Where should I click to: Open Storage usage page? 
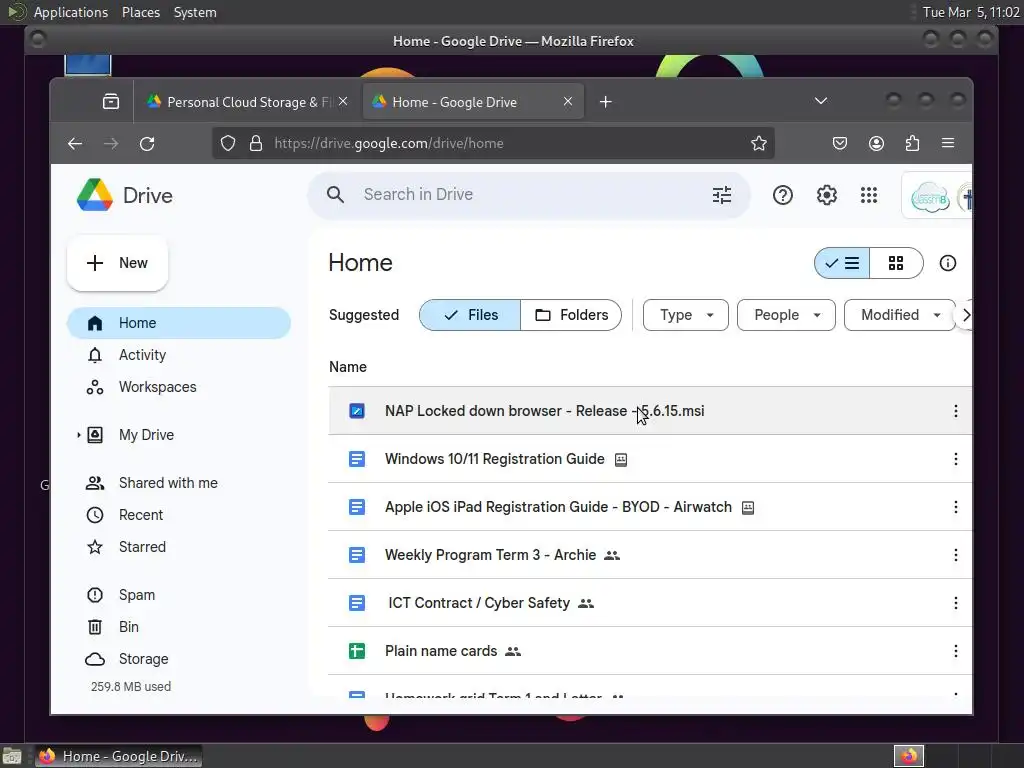click(x=179, y=660)
